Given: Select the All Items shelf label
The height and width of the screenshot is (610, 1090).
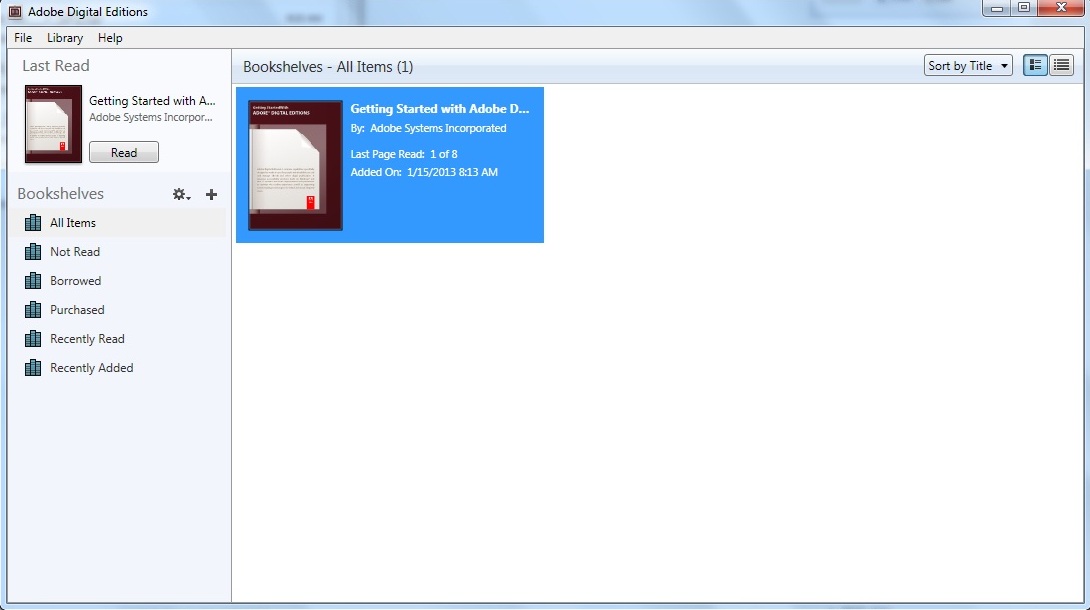Looking at the screenshot, I should 73,223.
